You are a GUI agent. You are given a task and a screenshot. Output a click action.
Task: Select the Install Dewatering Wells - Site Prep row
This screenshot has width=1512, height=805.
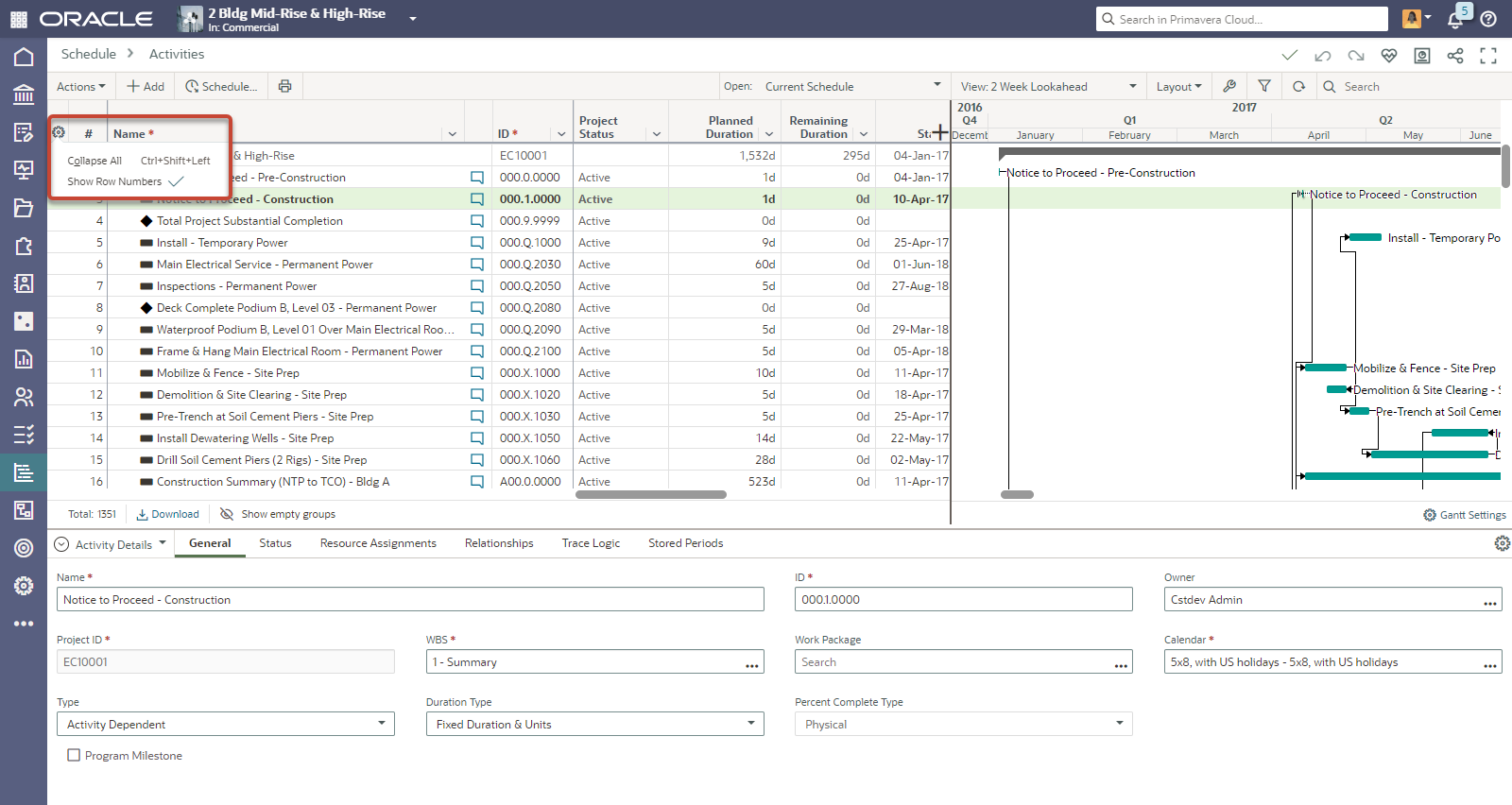tap(499, 438)
